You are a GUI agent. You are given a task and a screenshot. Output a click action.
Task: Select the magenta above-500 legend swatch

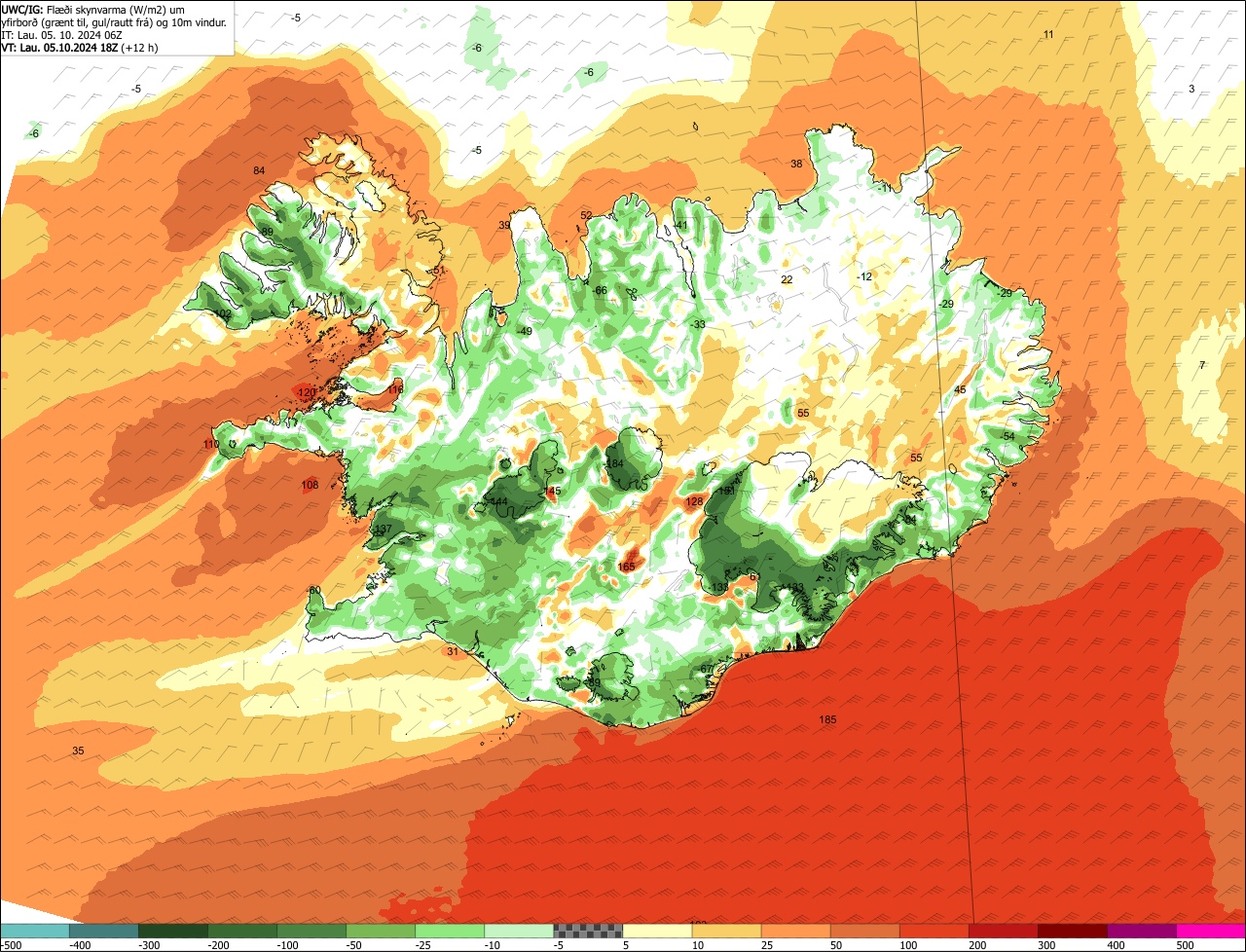pos(1211,931)
